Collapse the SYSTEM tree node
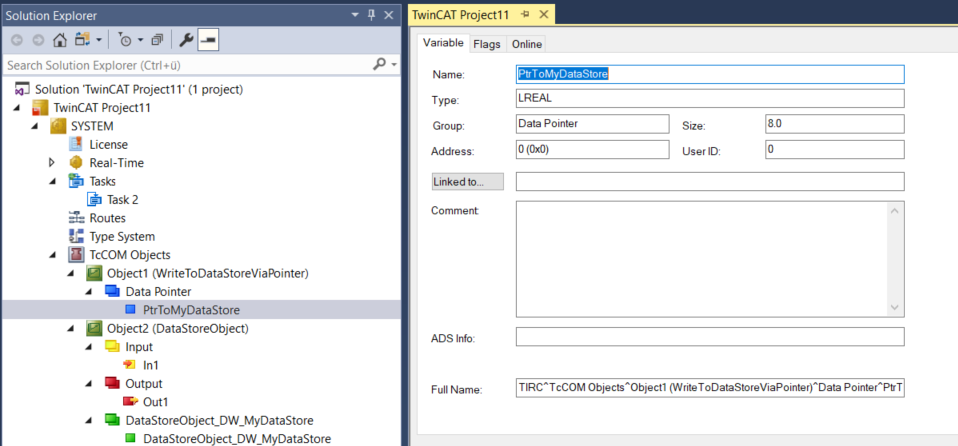 point(34,126)
